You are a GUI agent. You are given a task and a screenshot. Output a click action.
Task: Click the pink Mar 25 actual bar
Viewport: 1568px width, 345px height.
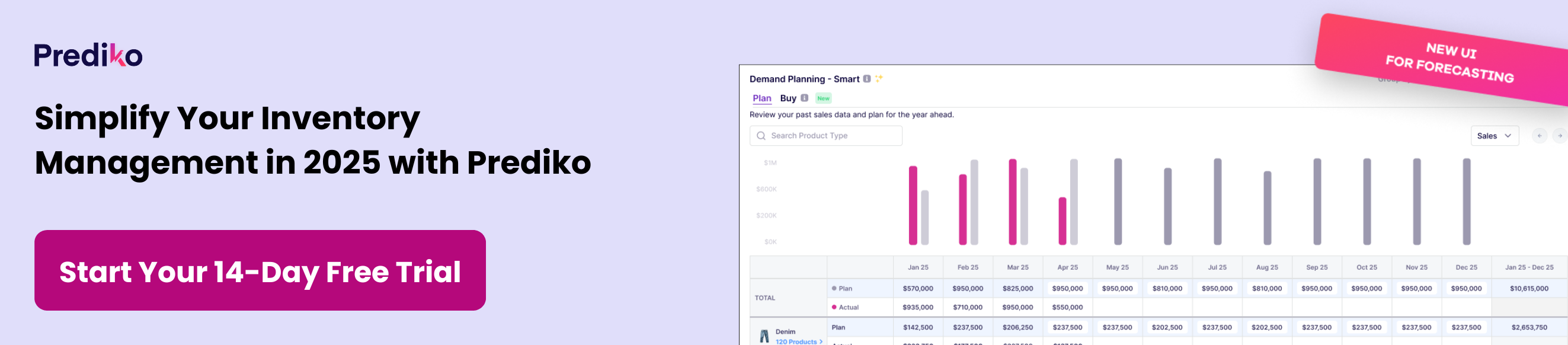click(1012, 202)
